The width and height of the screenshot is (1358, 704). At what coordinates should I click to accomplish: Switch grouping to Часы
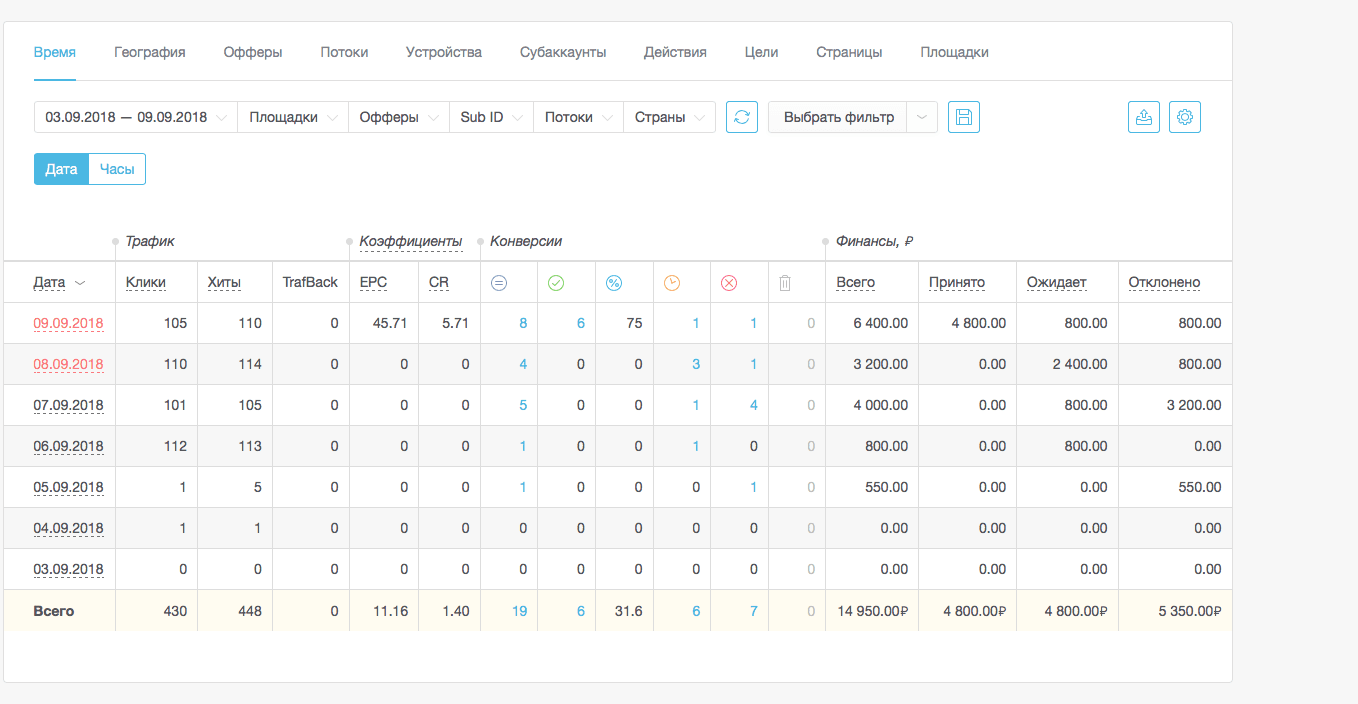117,169
